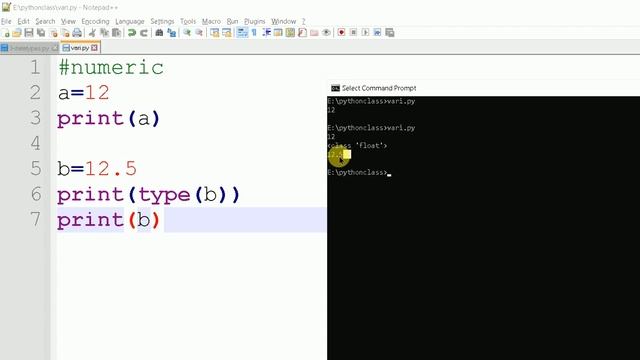640x360 pixels.
Task: Open the Macro menu
Action: 211,21
